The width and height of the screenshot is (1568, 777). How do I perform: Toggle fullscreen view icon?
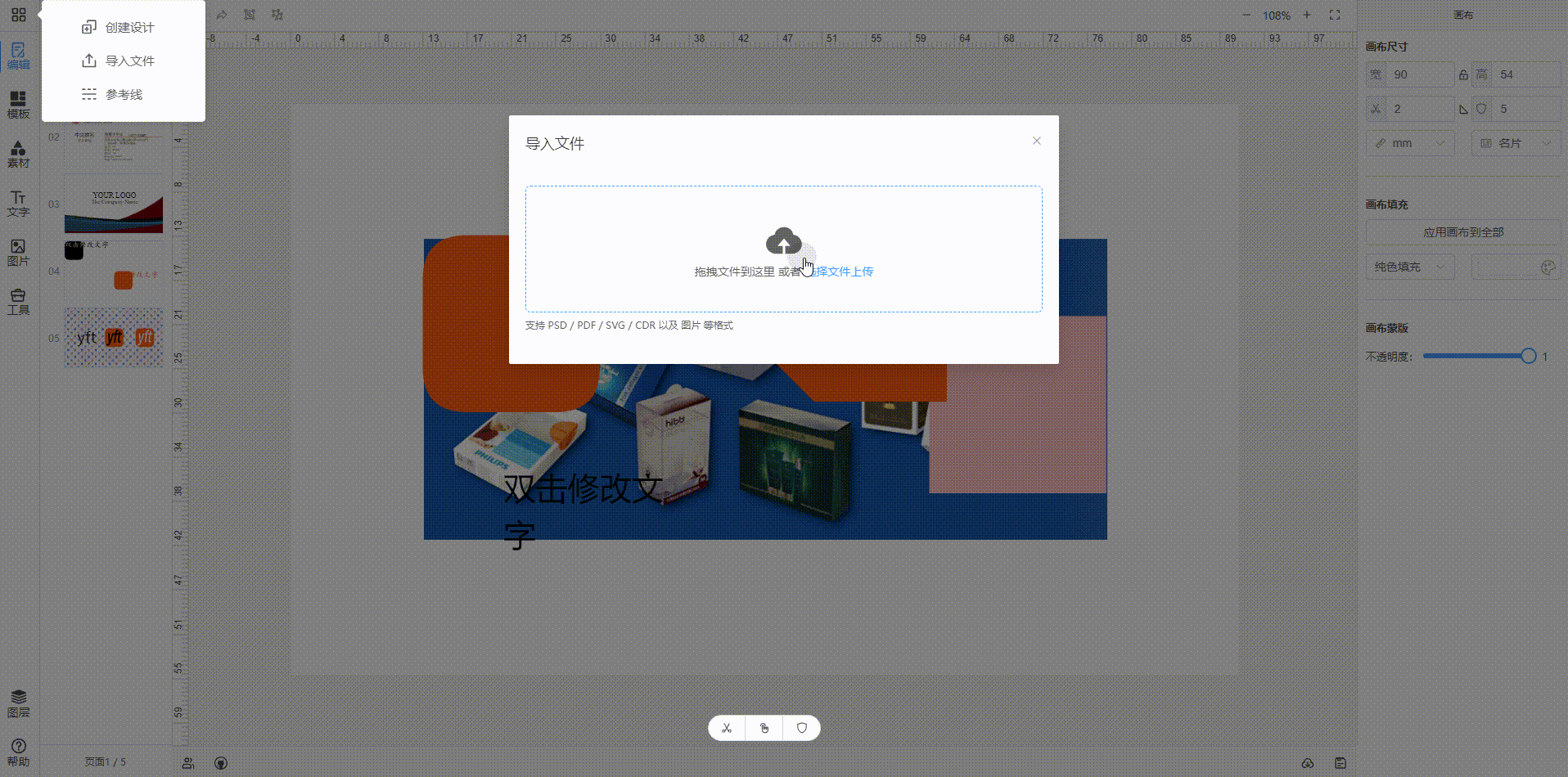click(1335, 15)
